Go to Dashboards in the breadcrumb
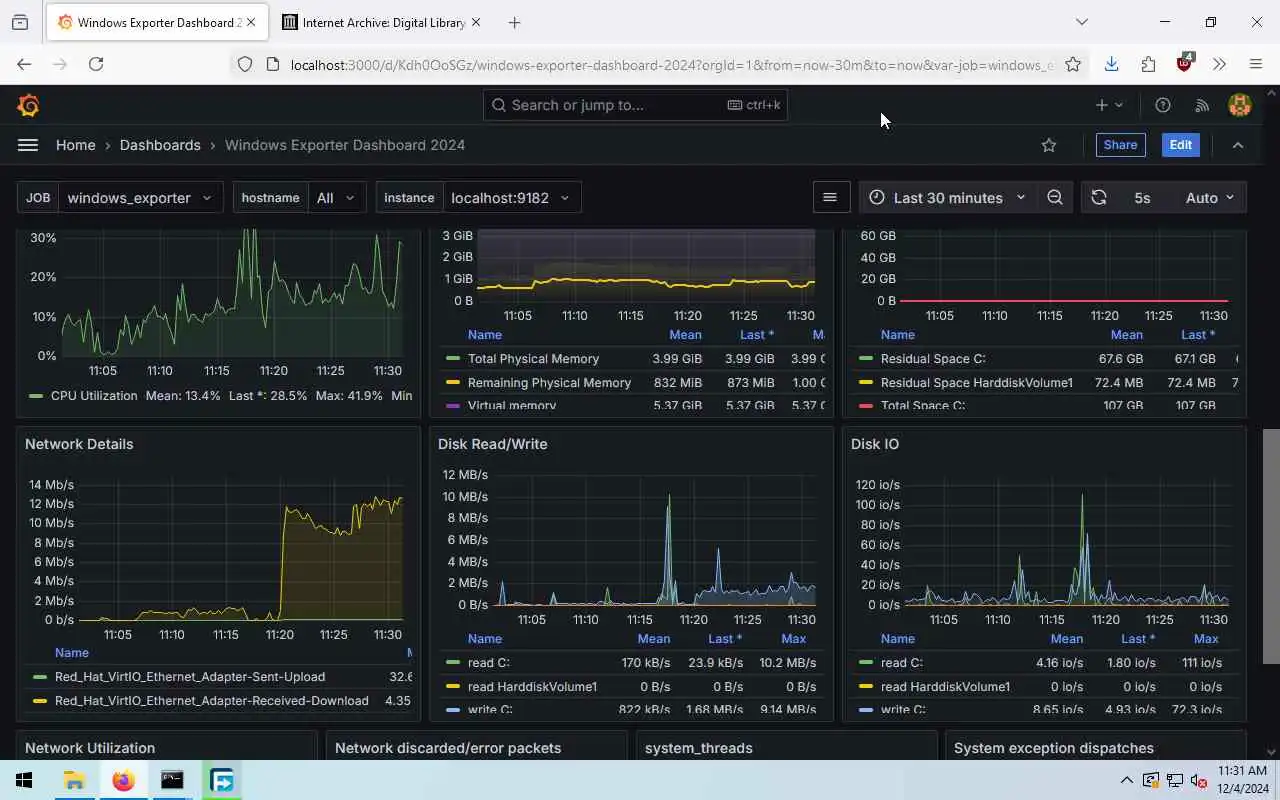The image size is (1280, 800). [160, 145]
